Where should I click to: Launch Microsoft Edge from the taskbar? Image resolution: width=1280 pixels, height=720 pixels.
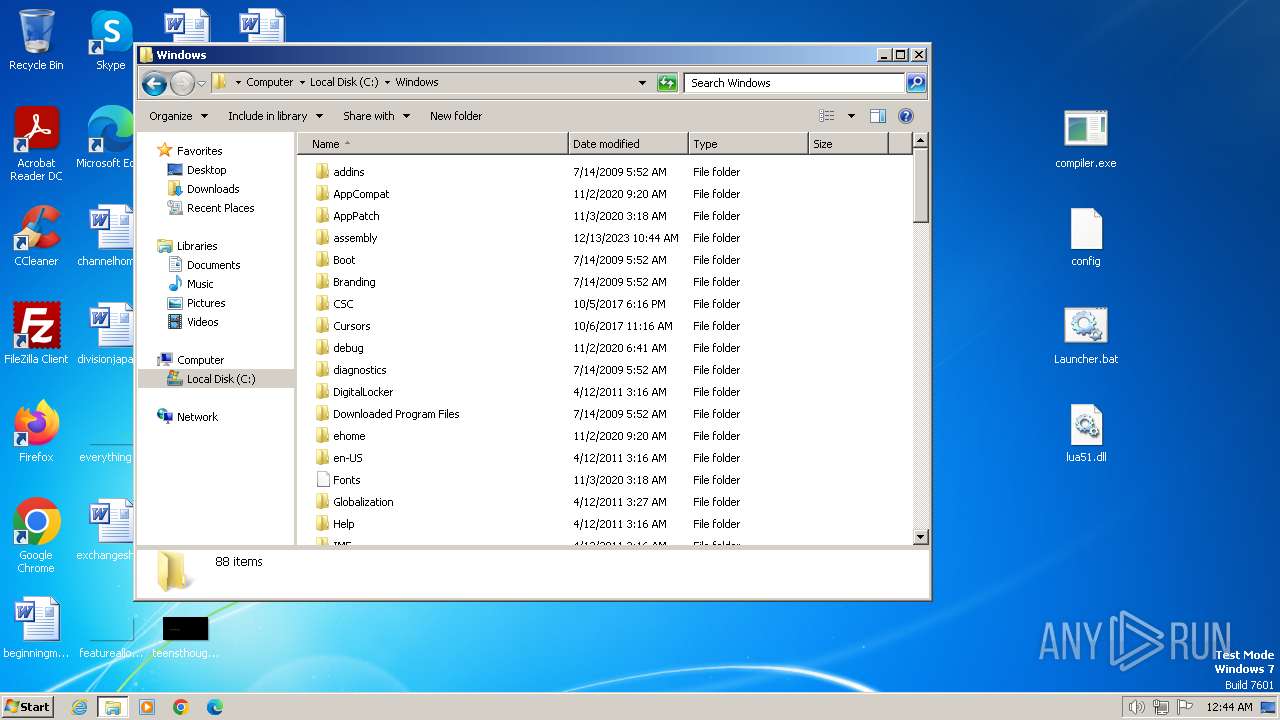tap(215, 707)
